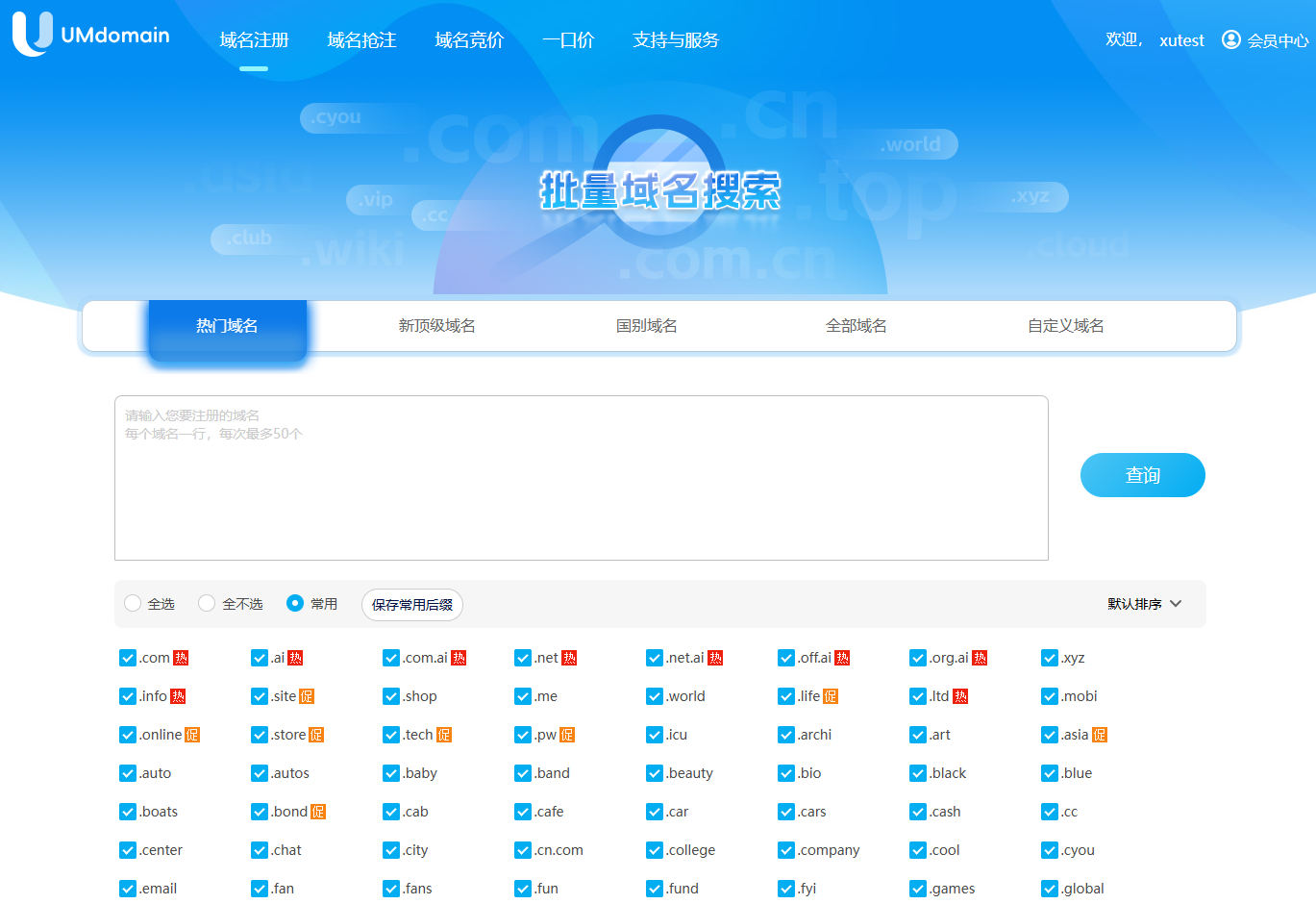Click the promo badge beside .bond

pos(318,812)
